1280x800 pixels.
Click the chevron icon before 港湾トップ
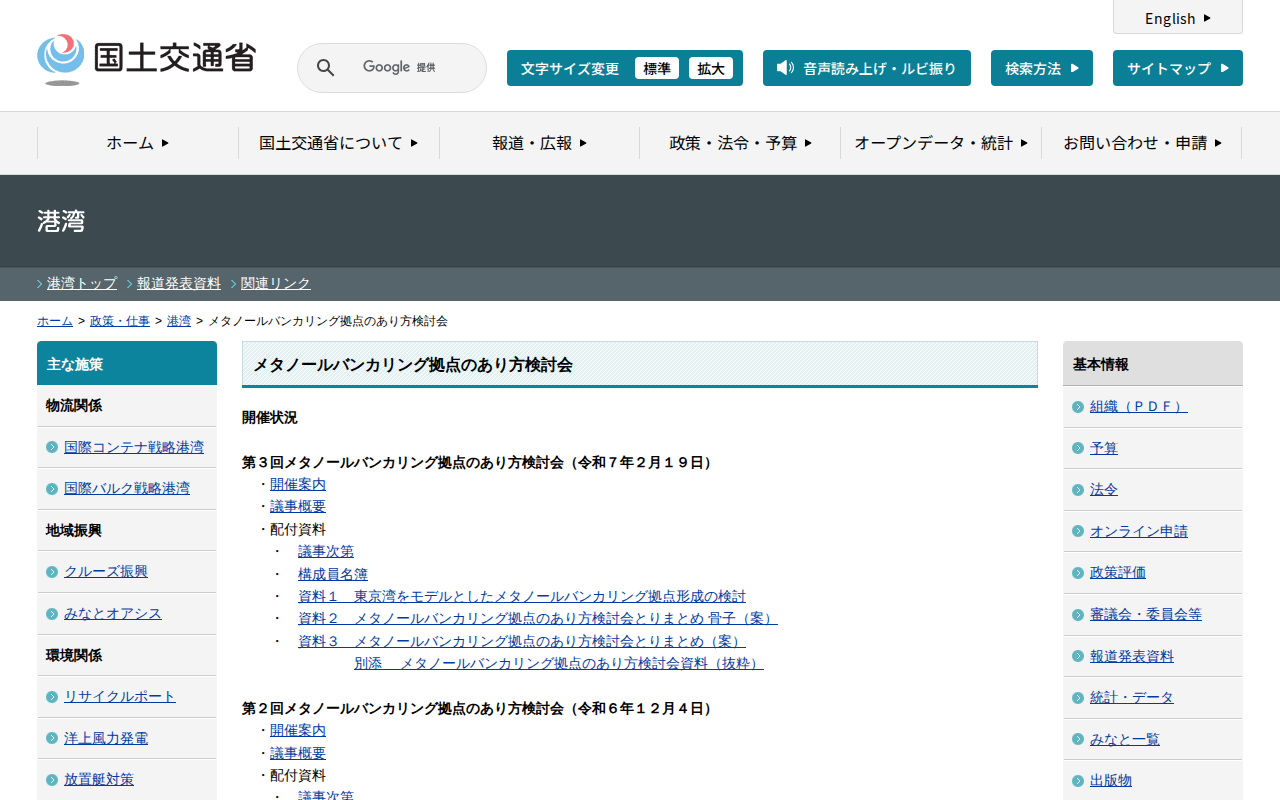pos(40,284)
